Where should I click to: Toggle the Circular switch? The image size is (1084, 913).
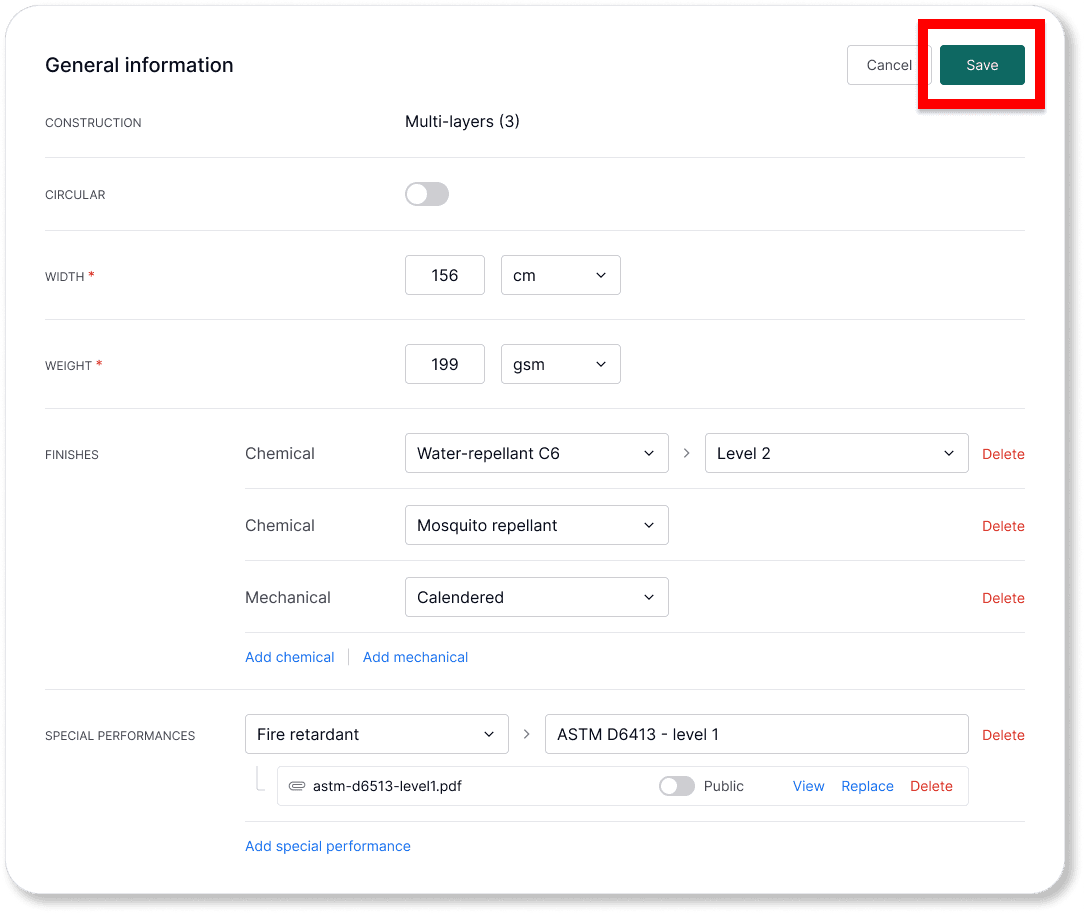coord(427,194)
